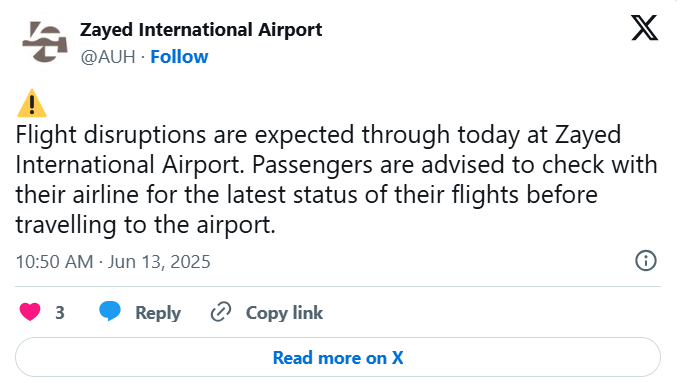Click the Copy link label

click(284, 313)
